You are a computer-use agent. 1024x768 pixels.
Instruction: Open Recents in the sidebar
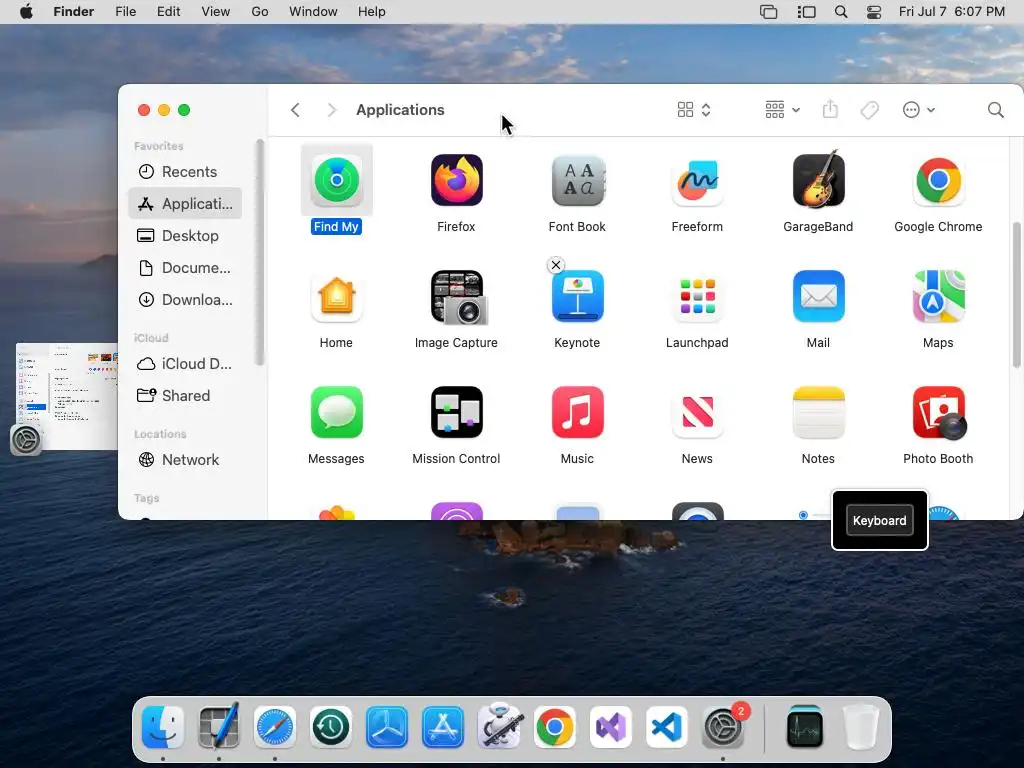tap(185, 172)
